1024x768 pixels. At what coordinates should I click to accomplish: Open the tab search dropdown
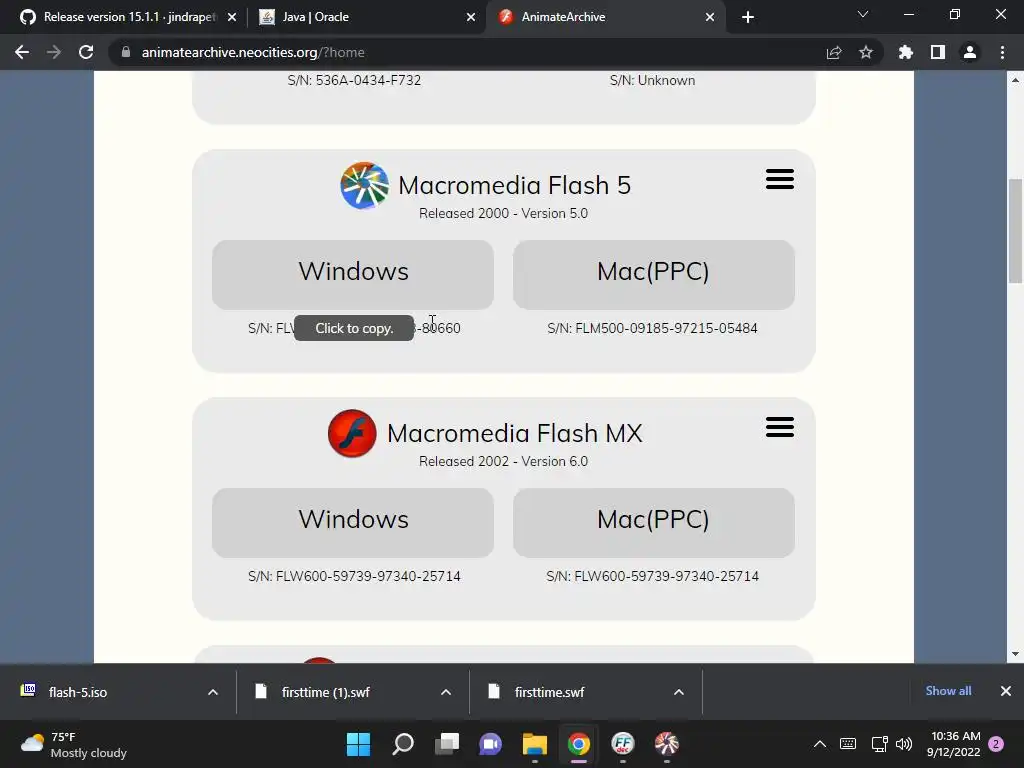point(863,14)
